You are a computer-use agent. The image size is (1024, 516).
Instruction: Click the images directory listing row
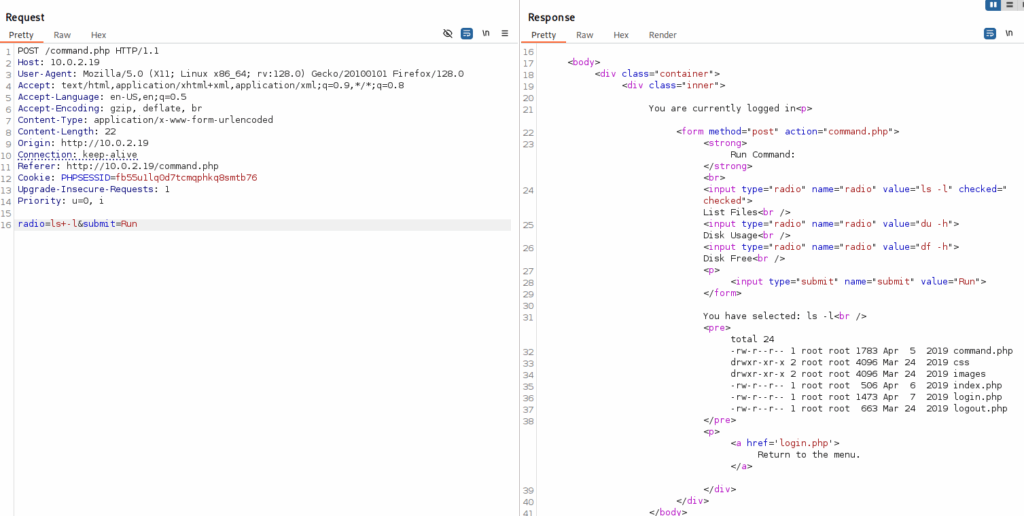858,374
